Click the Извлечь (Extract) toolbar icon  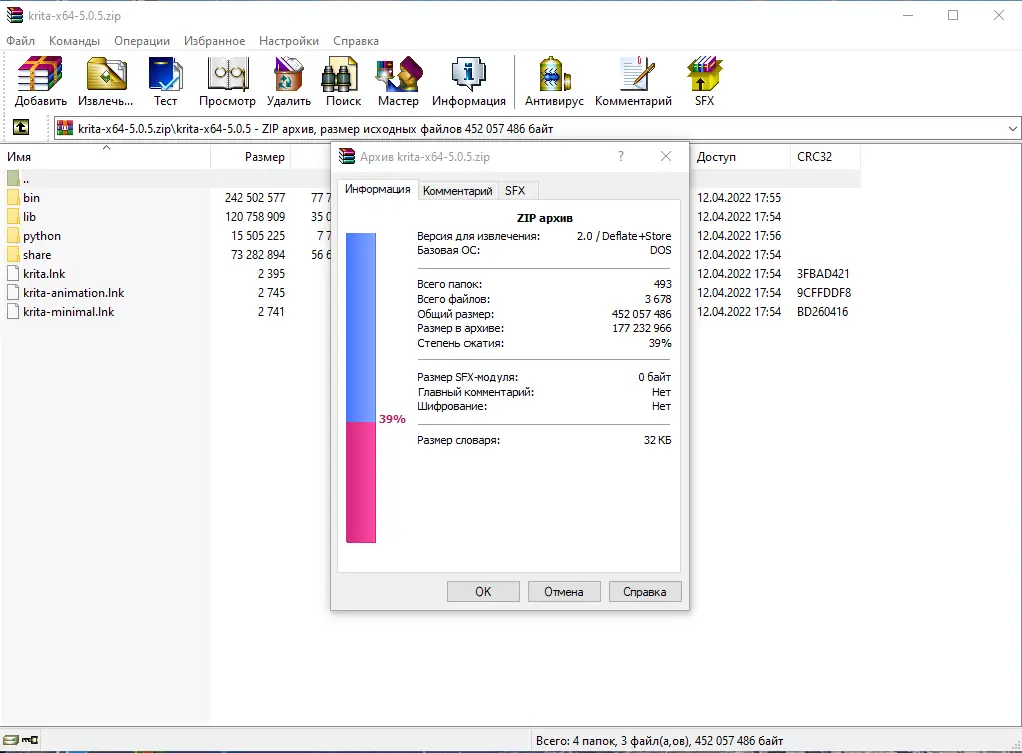(x=106, y=73)
